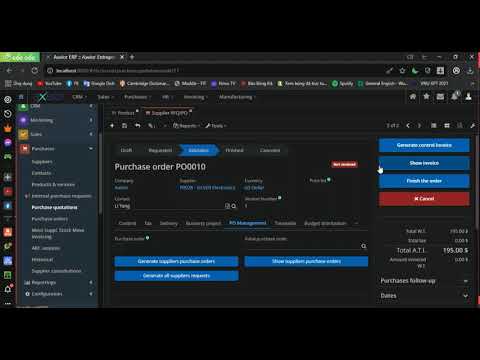Open the notifications bell in top bar
Image resolution: width=480 pixels, height=360 pixels.
tap(455, 96)
